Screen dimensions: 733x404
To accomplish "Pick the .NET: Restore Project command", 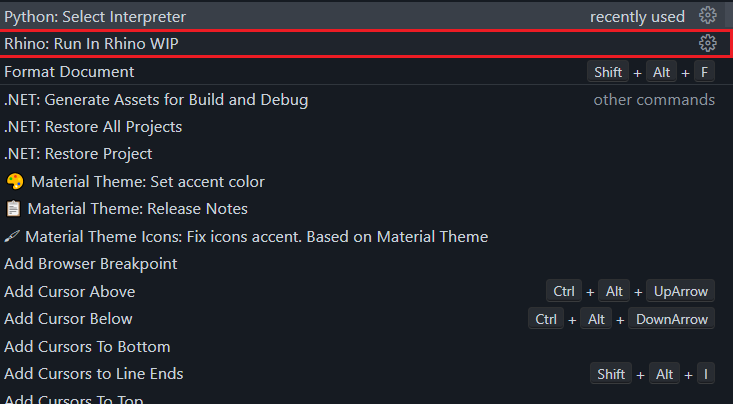I will coord(78,154).
